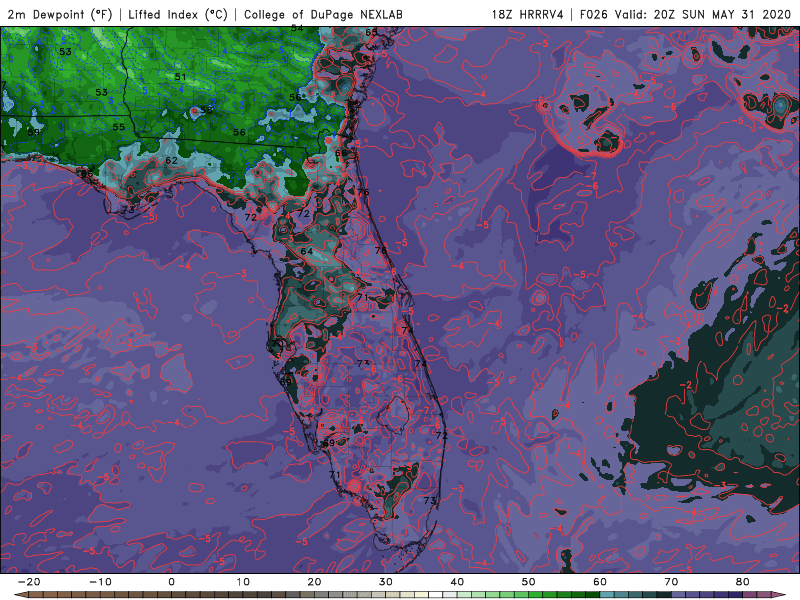Click the '18Z HRRRV4' model run label

click(x=527, y=14)
